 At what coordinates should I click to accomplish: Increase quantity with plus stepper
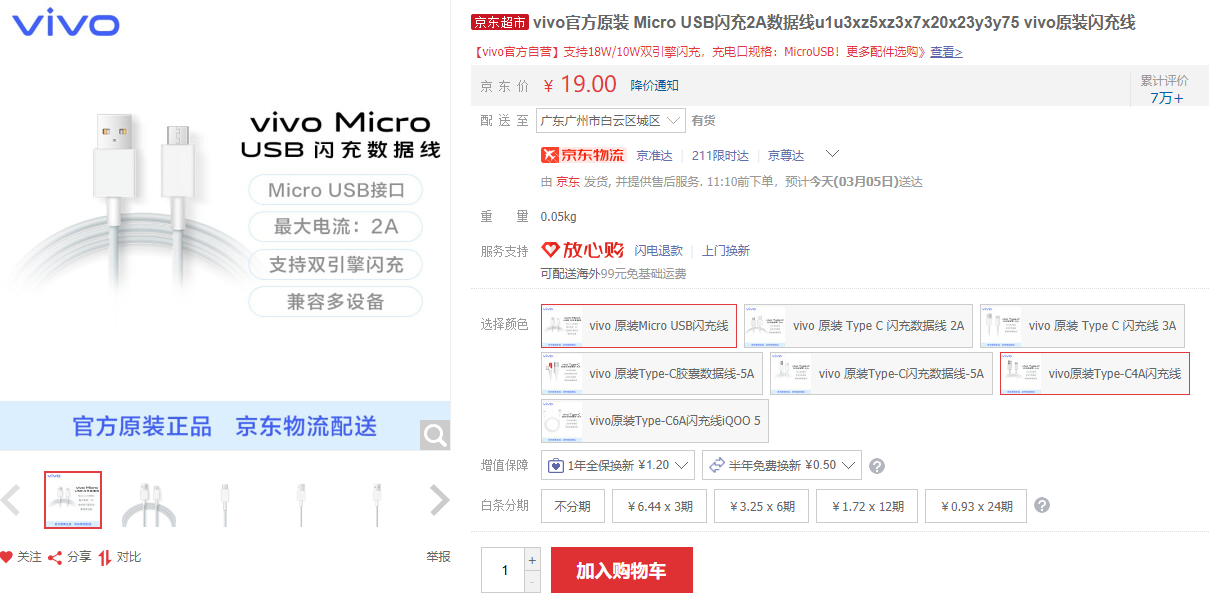point(532,560)
